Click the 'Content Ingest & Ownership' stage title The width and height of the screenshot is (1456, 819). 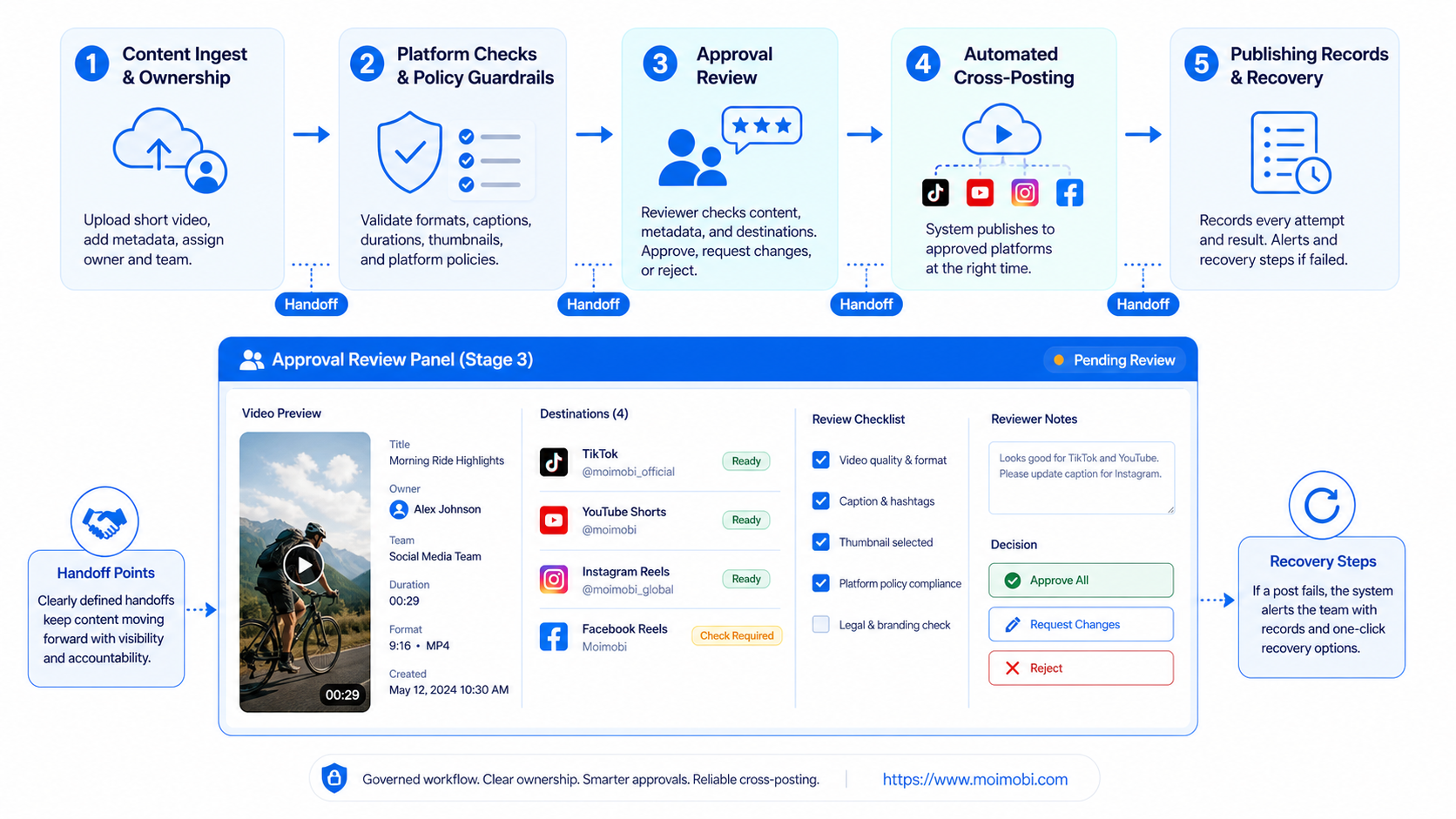[x=185, y=65]
